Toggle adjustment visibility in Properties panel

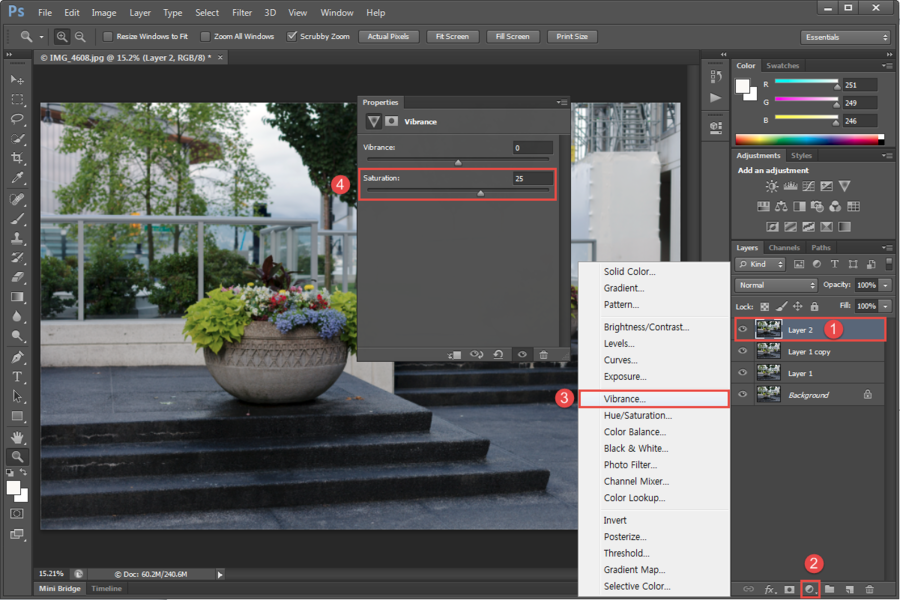[x=522, y=355]
